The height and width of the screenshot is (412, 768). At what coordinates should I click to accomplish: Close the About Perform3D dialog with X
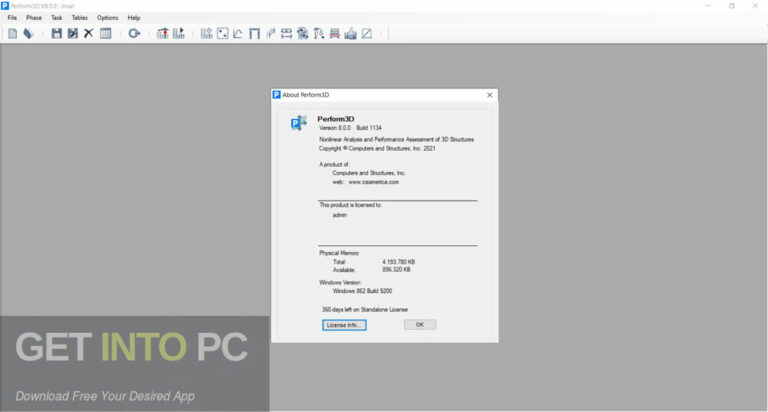tap(489, 95)
